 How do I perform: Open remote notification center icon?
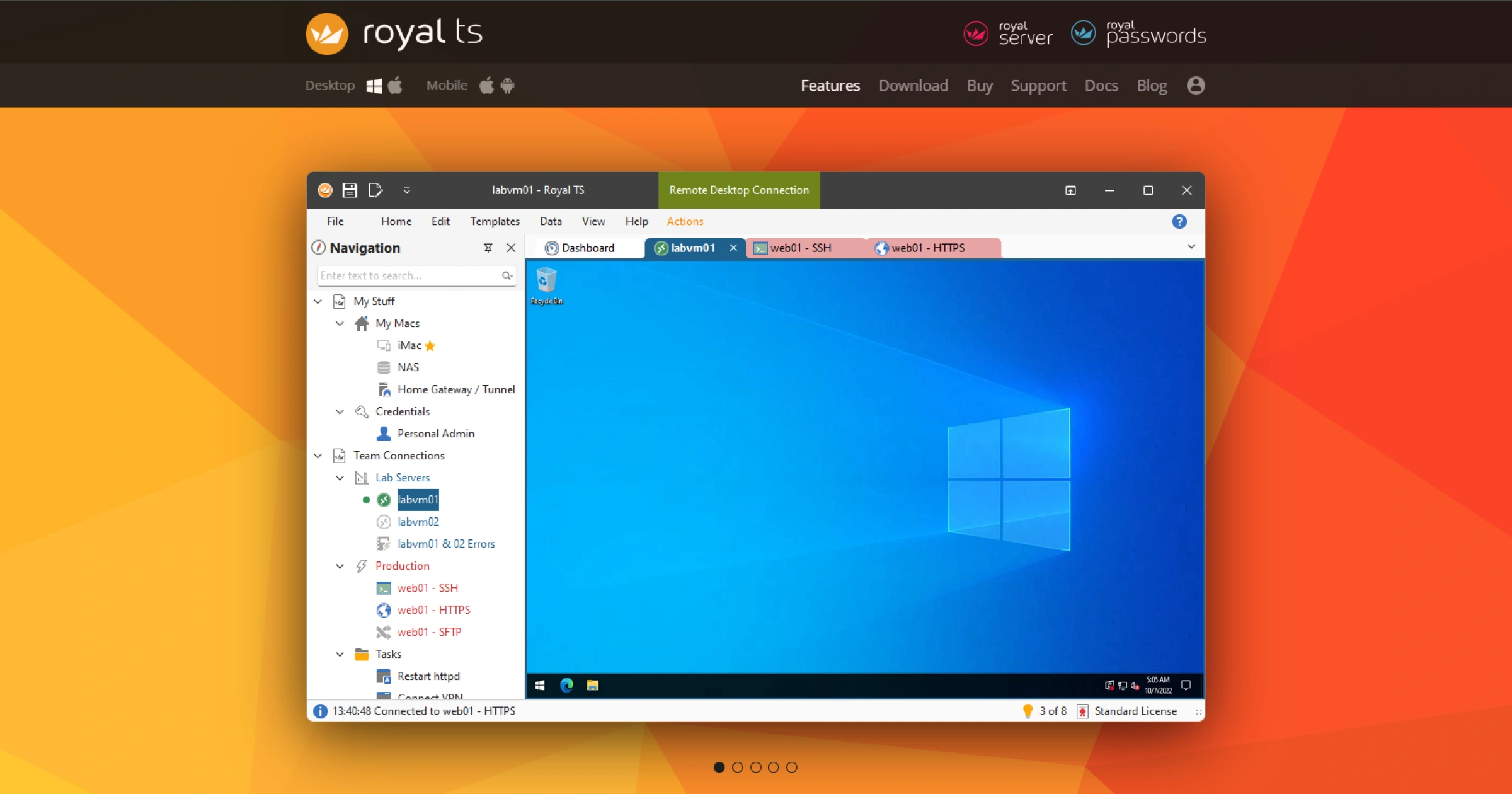pyautogui.click(x=1186, y=686)
